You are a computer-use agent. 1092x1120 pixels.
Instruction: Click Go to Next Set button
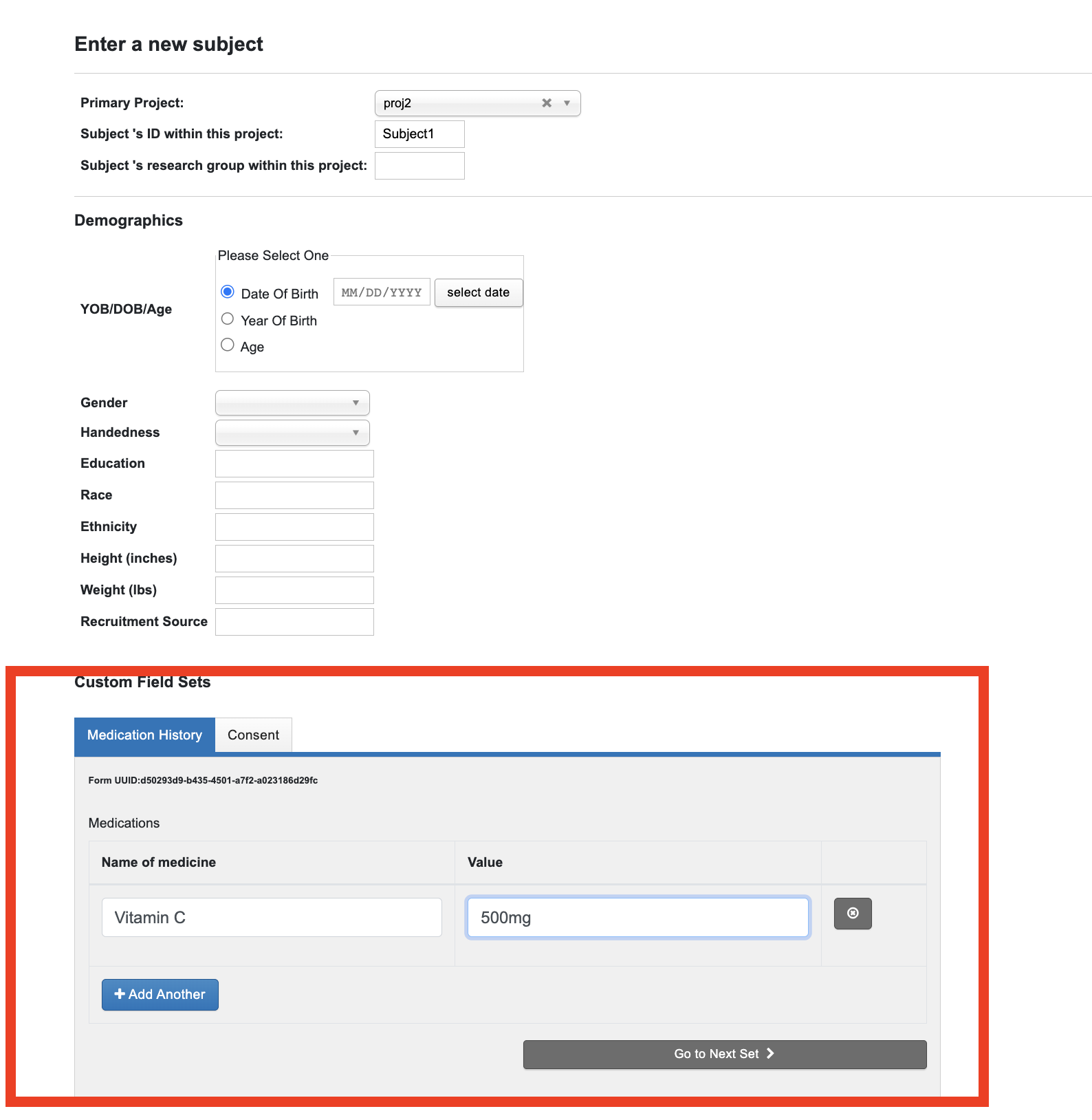(x=724, y=1055)
